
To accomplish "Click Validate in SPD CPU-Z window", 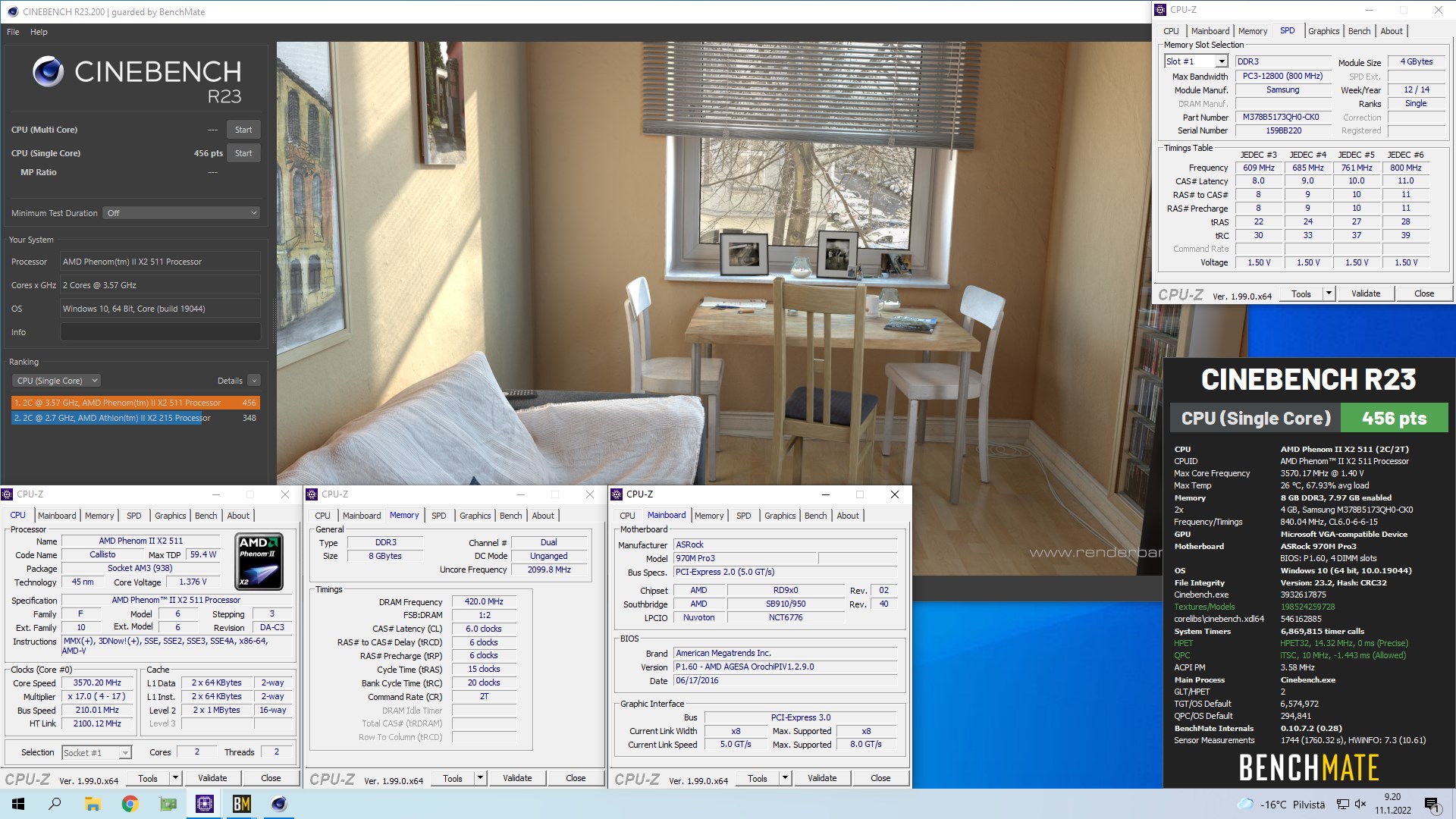I will pos(1366,293).
